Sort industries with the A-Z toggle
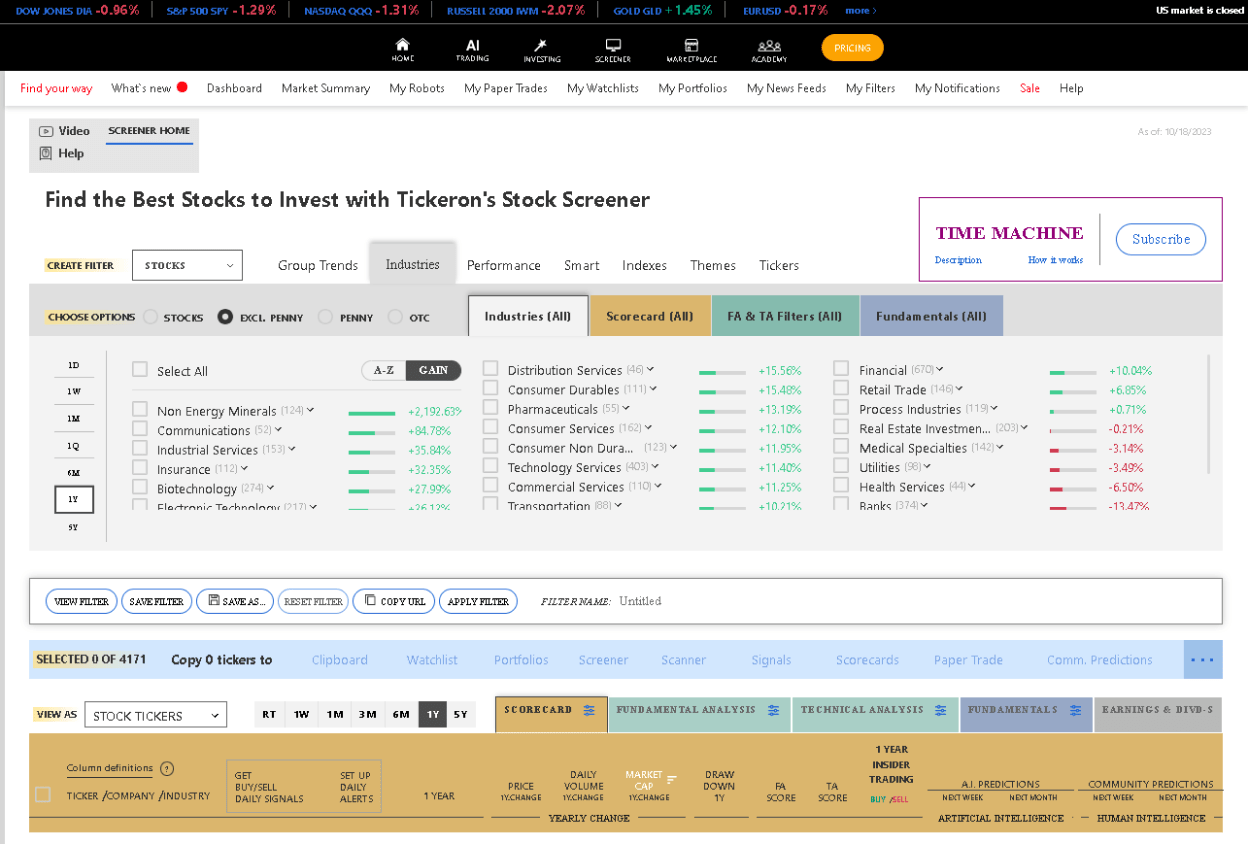This screenshot has width=1248, height=844. (x=384, y=370)
